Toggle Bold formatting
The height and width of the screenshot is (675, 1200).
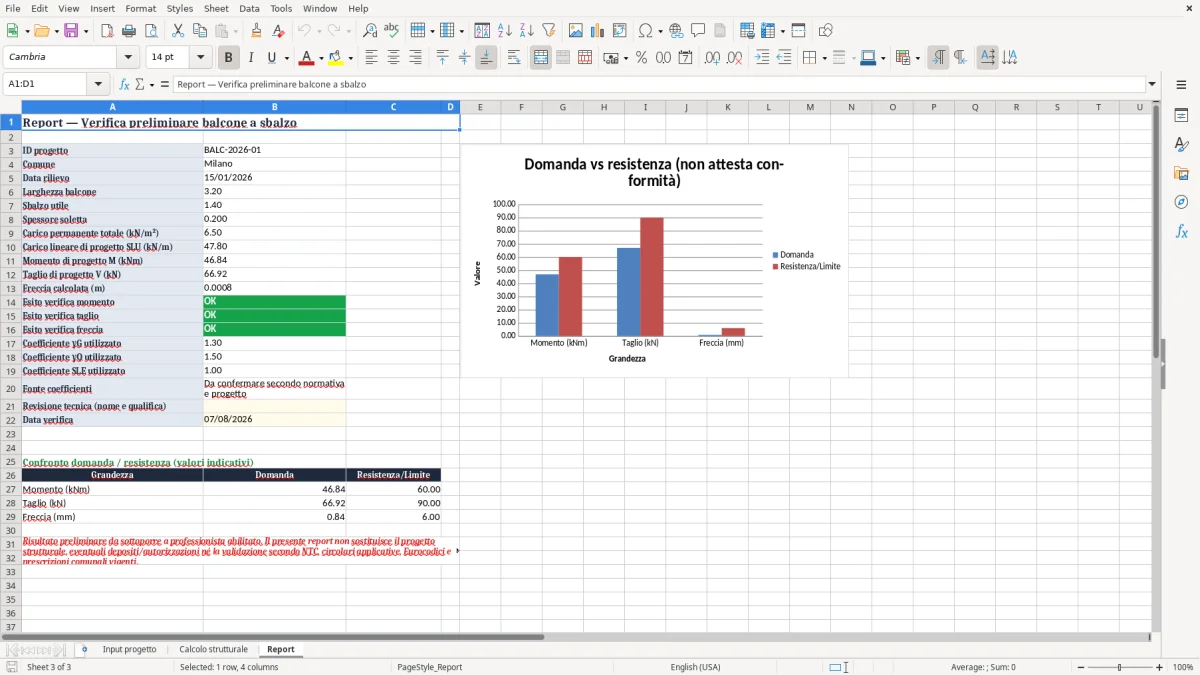click(x=228, y=58)
